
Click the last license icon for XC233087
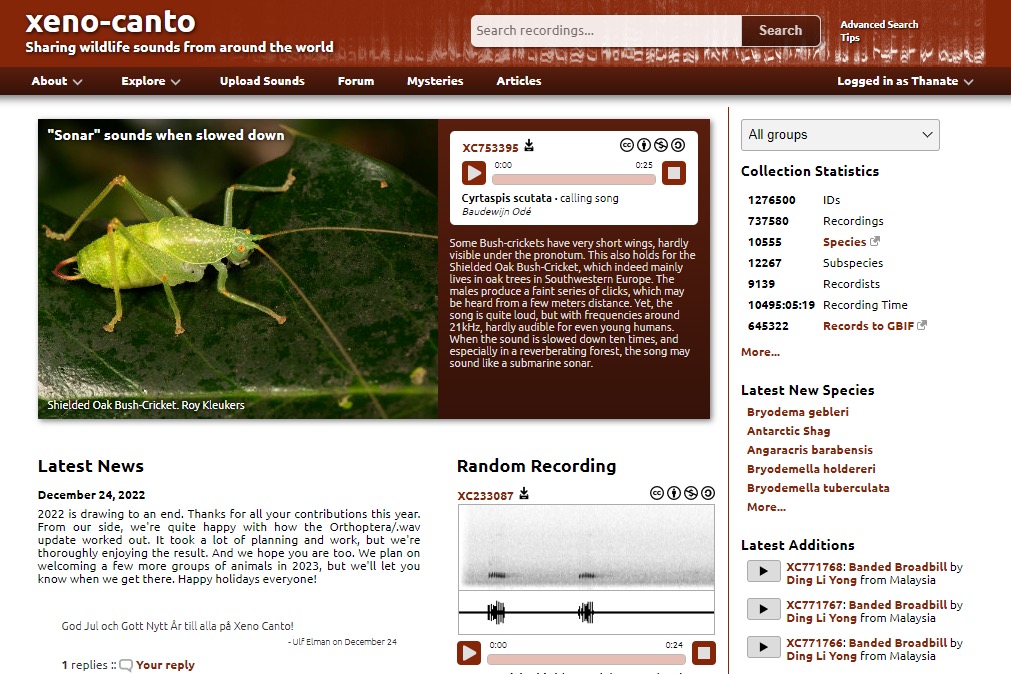tap(708, 493)
